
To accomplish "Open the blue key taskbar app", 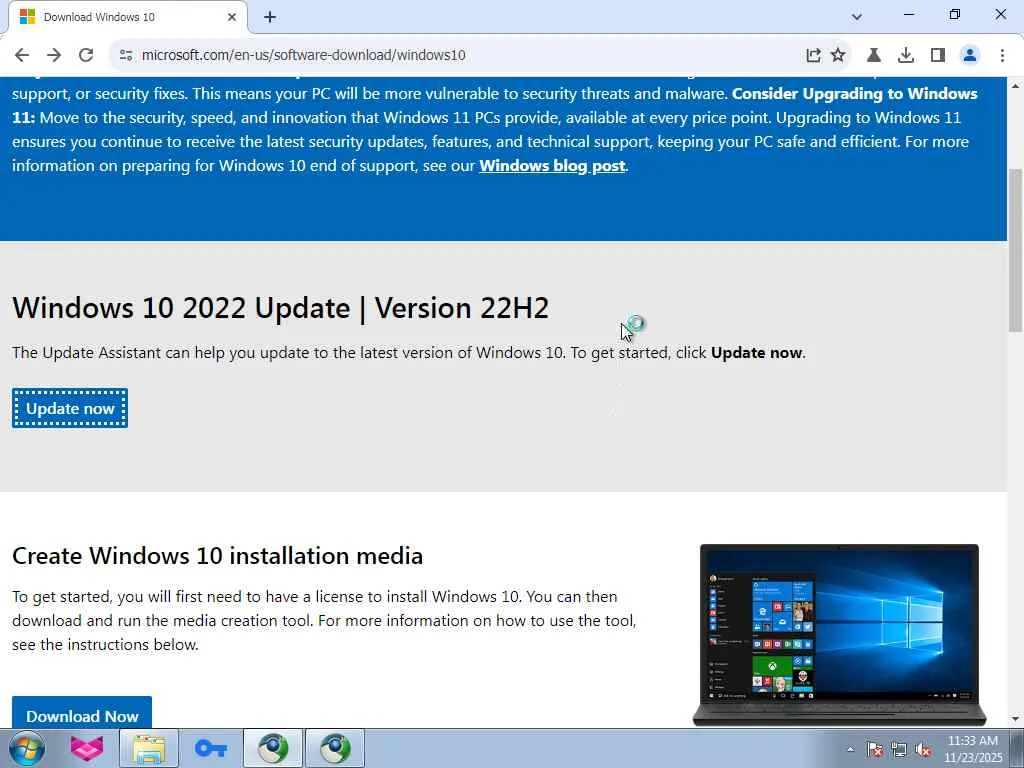I will [x=211, y=748].
